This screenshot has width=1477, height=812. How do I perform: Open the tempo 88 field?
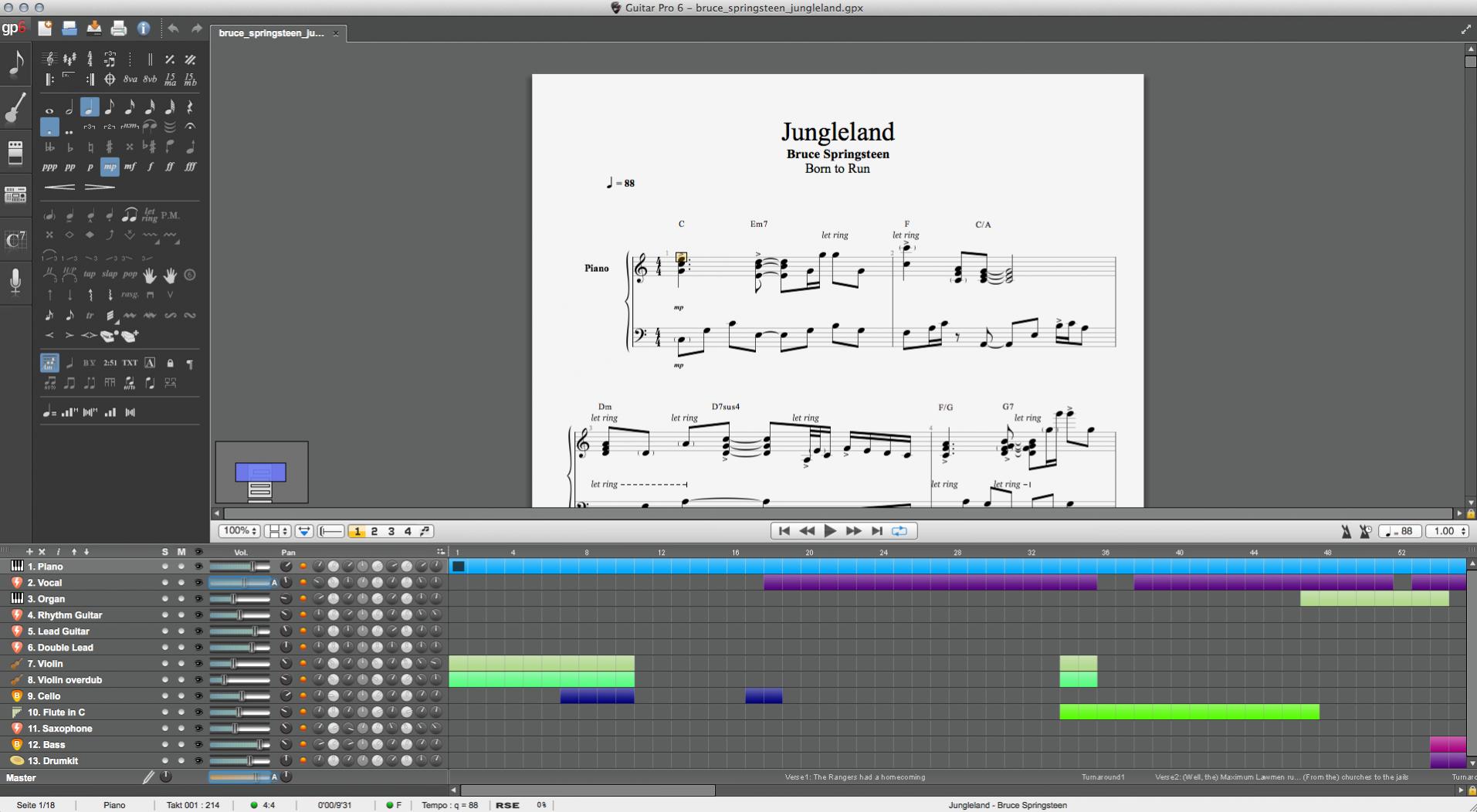click(x=1400, y=531)
